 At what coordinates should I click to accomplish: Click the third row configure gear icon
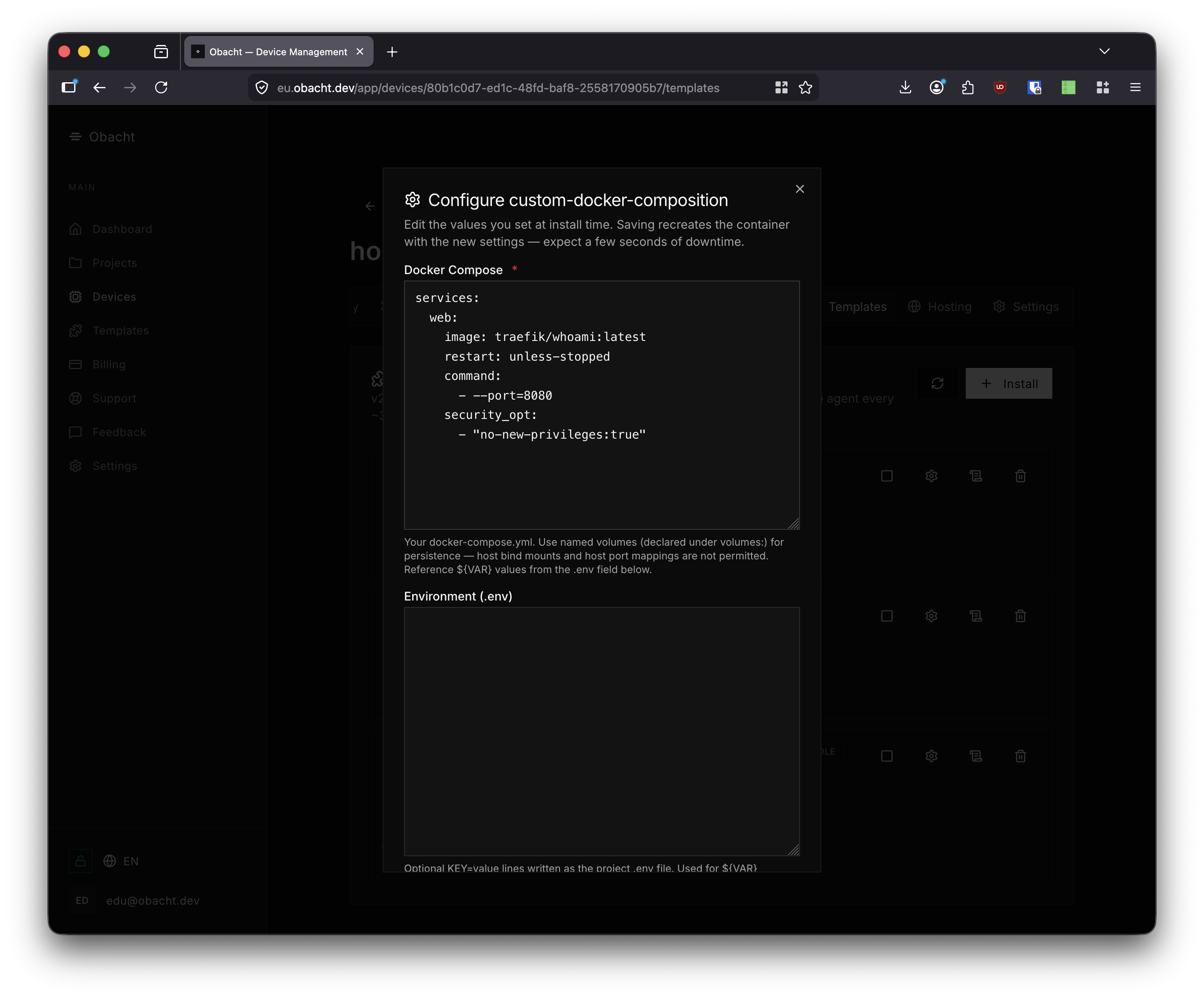click(x=931, y=756)
